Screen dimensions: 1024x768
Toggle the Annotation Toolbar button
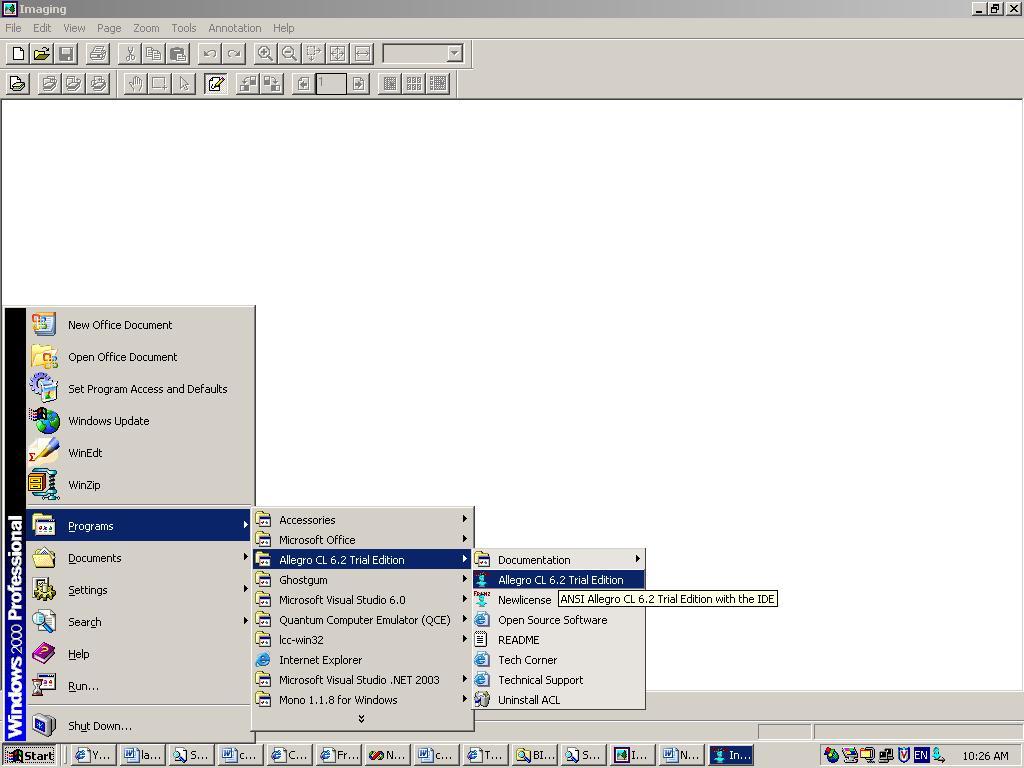click(216, 84)
